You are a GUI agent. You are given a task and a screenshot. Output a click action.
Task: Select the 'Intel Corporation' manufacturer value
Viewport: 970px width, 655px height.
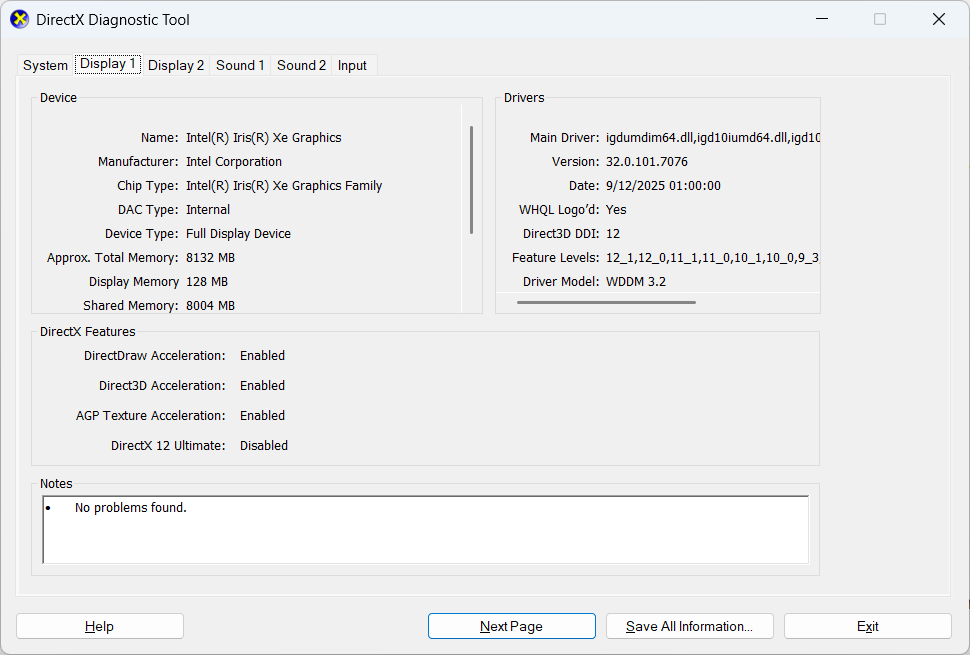click(x=234, y=161)
